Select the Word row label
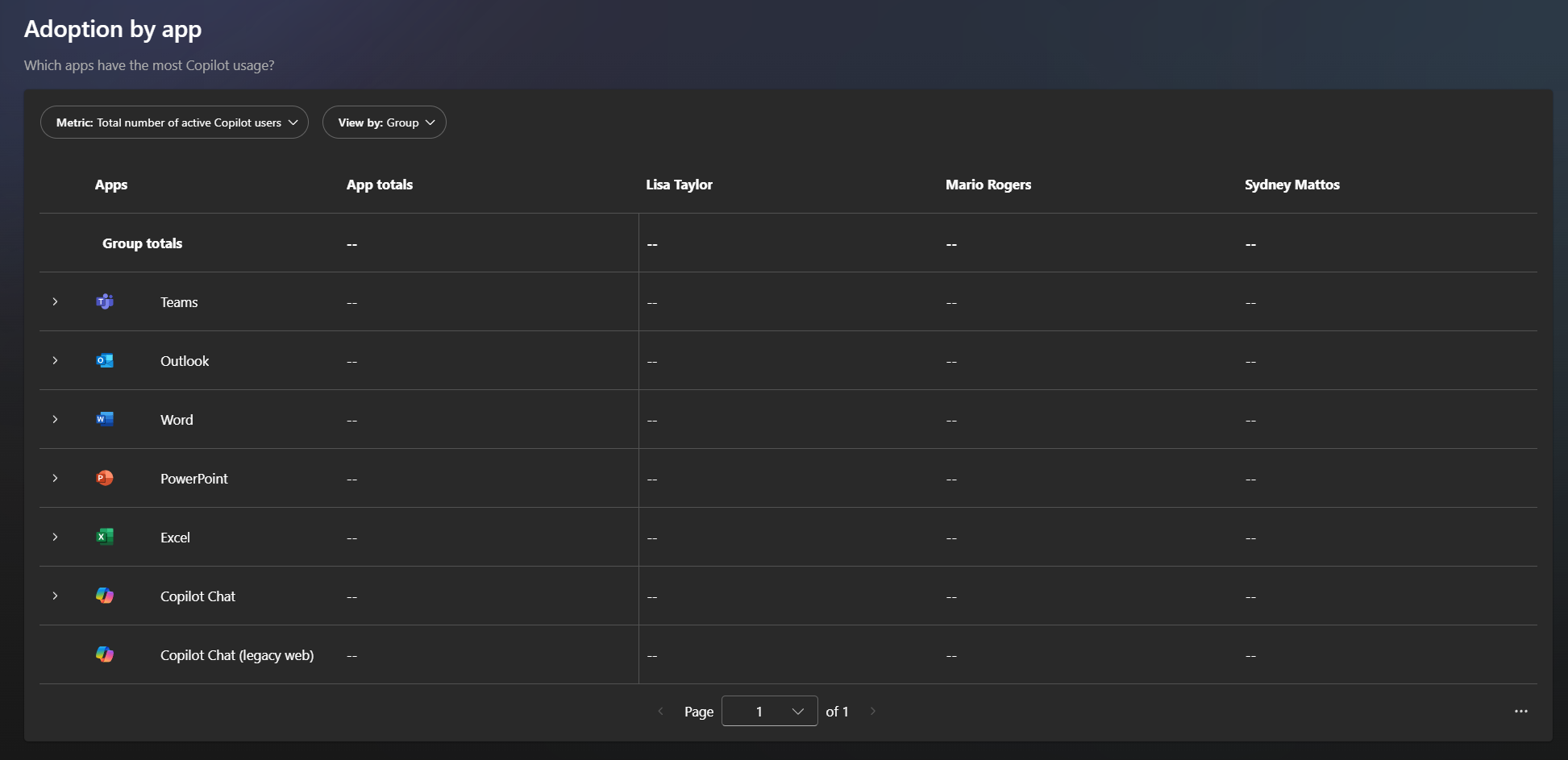Viewport: 1568px width, 760px height. click(177, 420)
